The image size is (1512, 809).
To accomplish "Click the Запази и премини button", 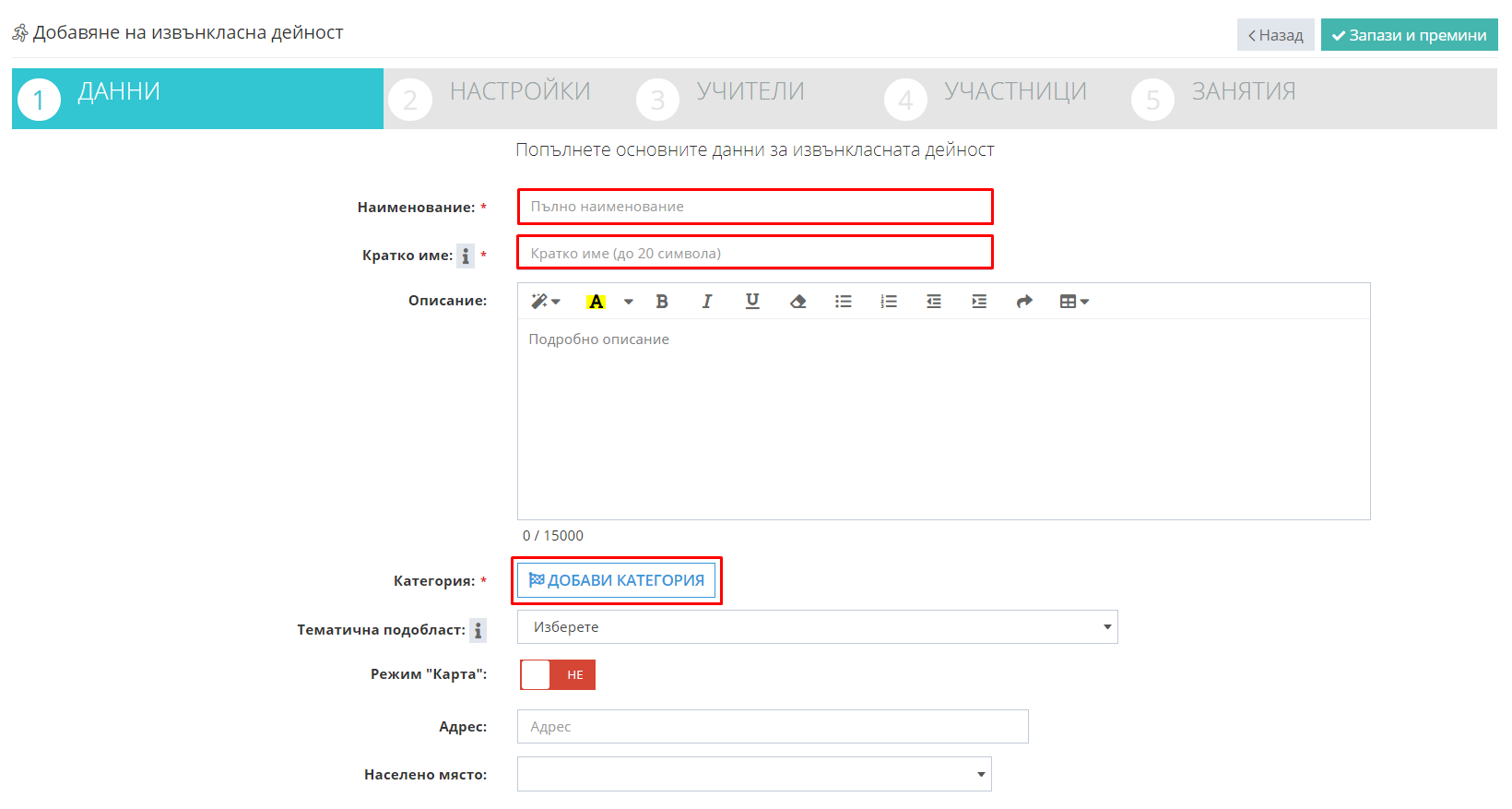I will pos(1409,35).
